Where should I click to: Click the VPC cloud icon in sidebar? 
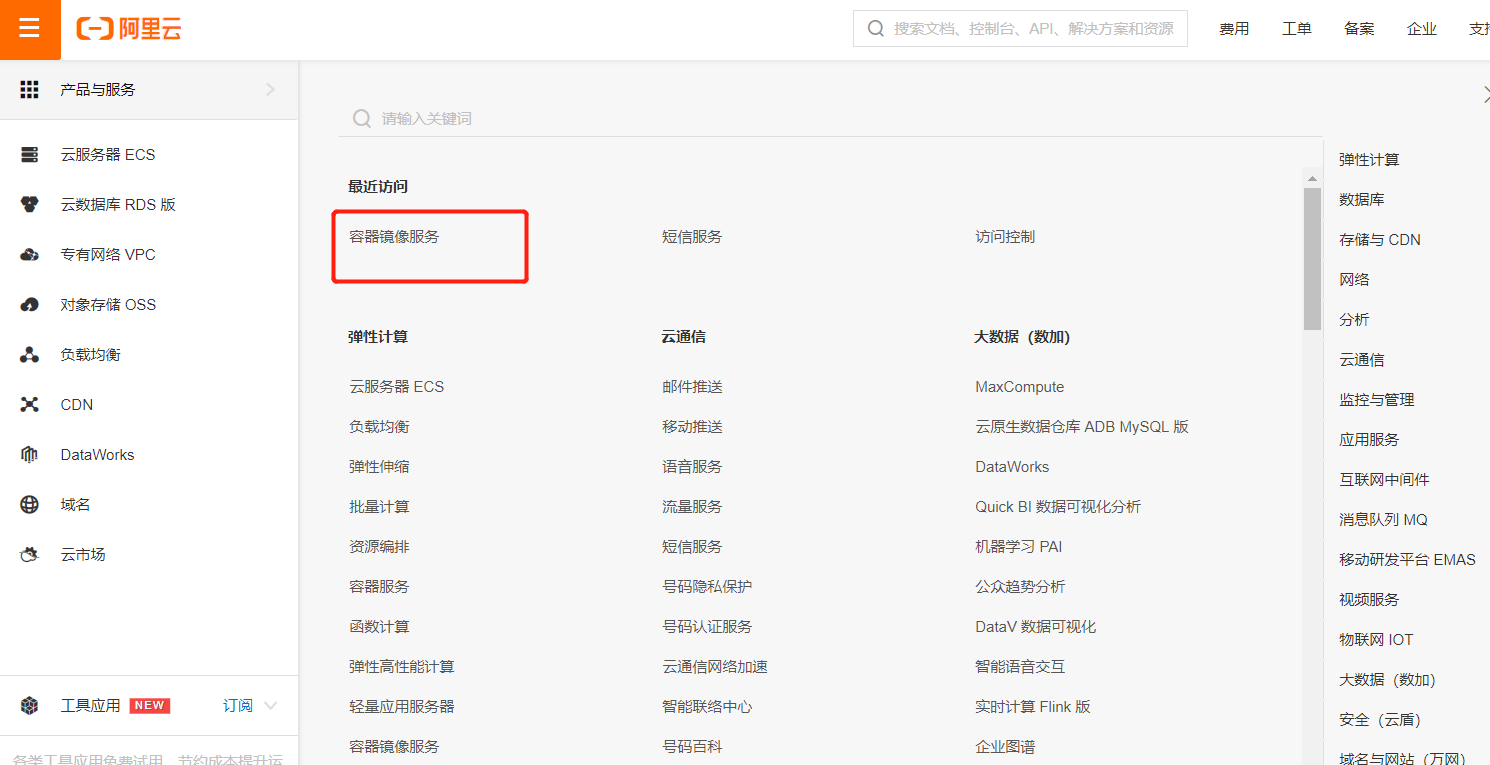pyautogui.click(x=30, y=254)
